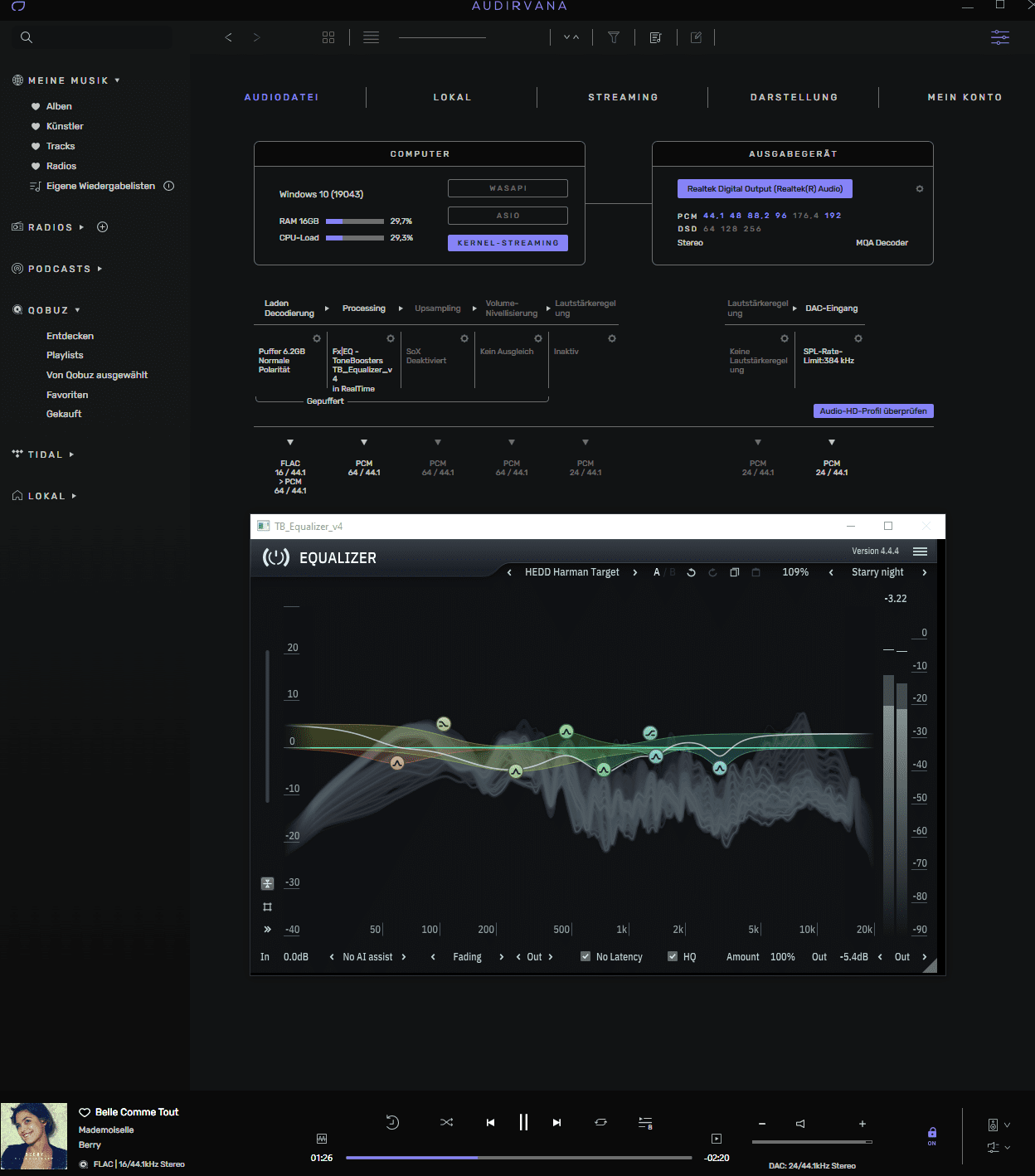
Task: Seek within the track progress bar
Action: pos(518,1158)
